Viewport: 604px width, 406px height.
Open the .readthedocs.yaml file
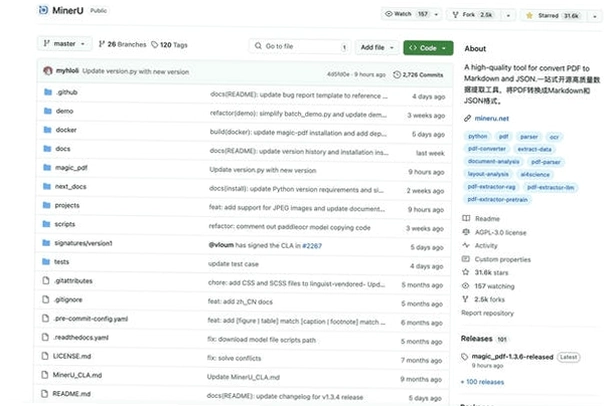pyautogui.click(x=81, y=337)
